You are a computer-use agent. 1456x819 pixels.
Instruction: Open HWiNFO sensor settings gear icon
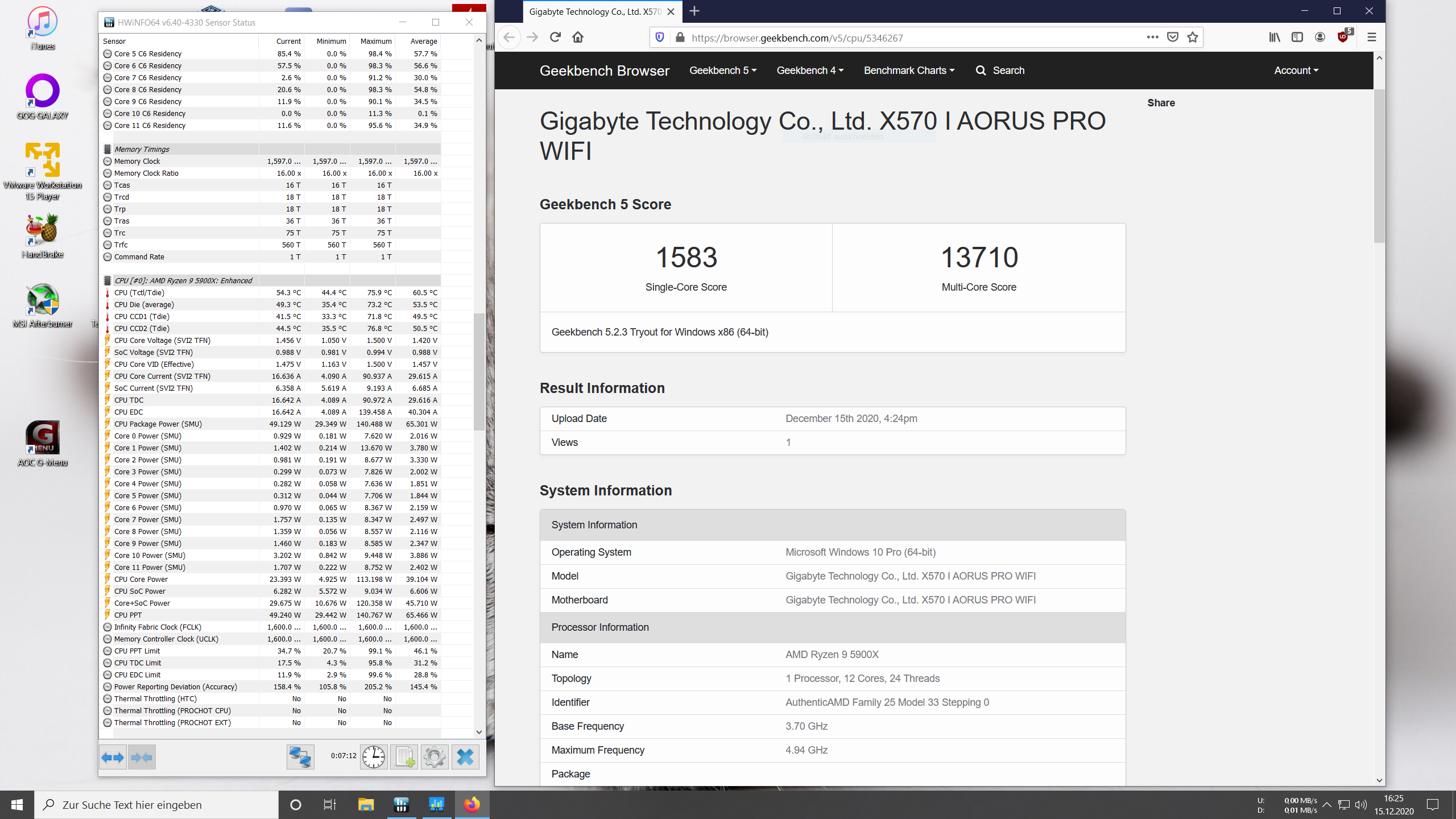435,757
